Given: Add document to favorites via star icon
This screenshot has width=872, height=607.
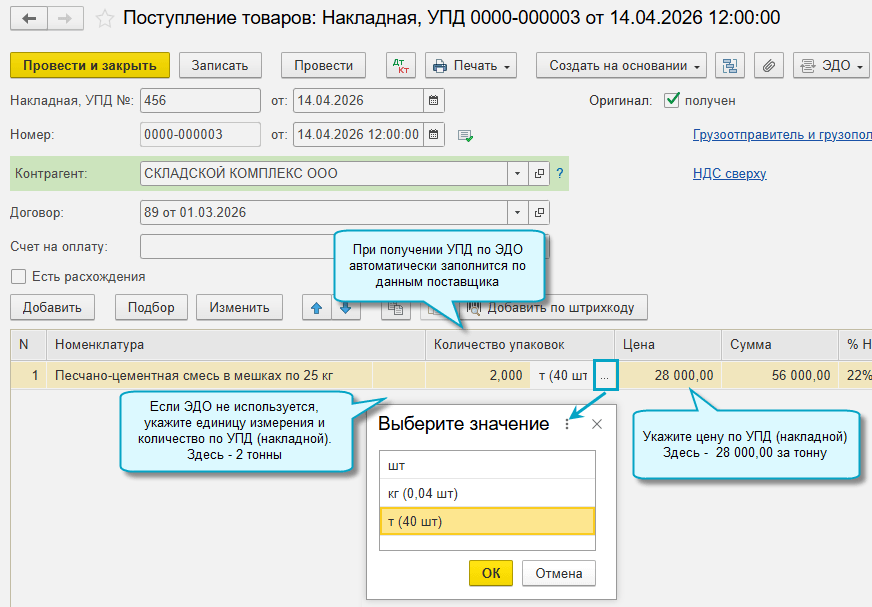Looking at the screenshot, I should click(x=104, y=19).
